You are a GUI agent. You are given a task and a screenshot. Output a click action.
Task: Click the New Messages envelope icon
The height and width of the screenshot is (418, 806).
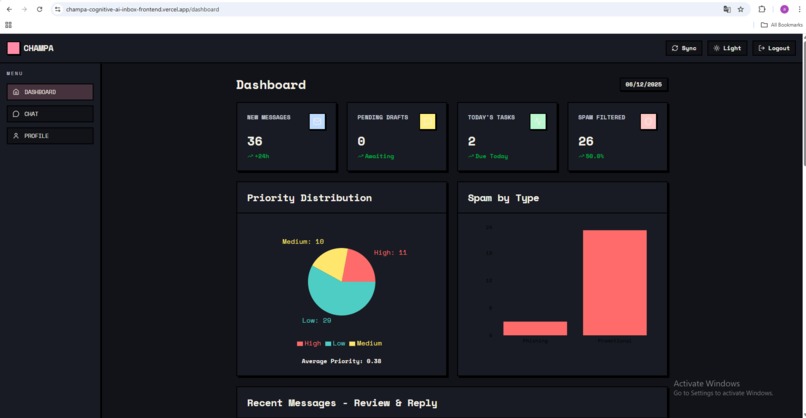[317, 121]
